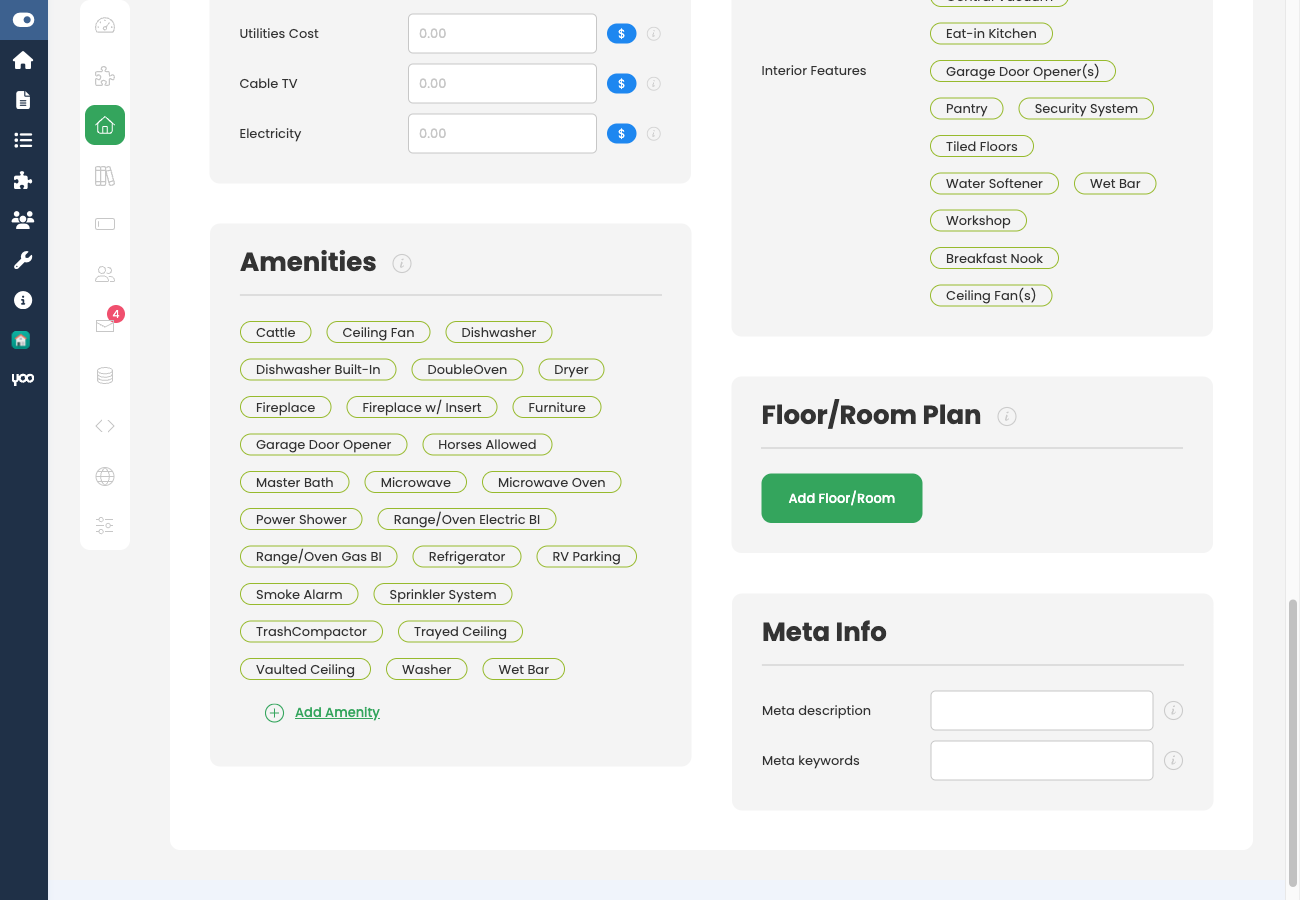
Task: Click info icon beside Amenities heading
Action: [402, 263]
